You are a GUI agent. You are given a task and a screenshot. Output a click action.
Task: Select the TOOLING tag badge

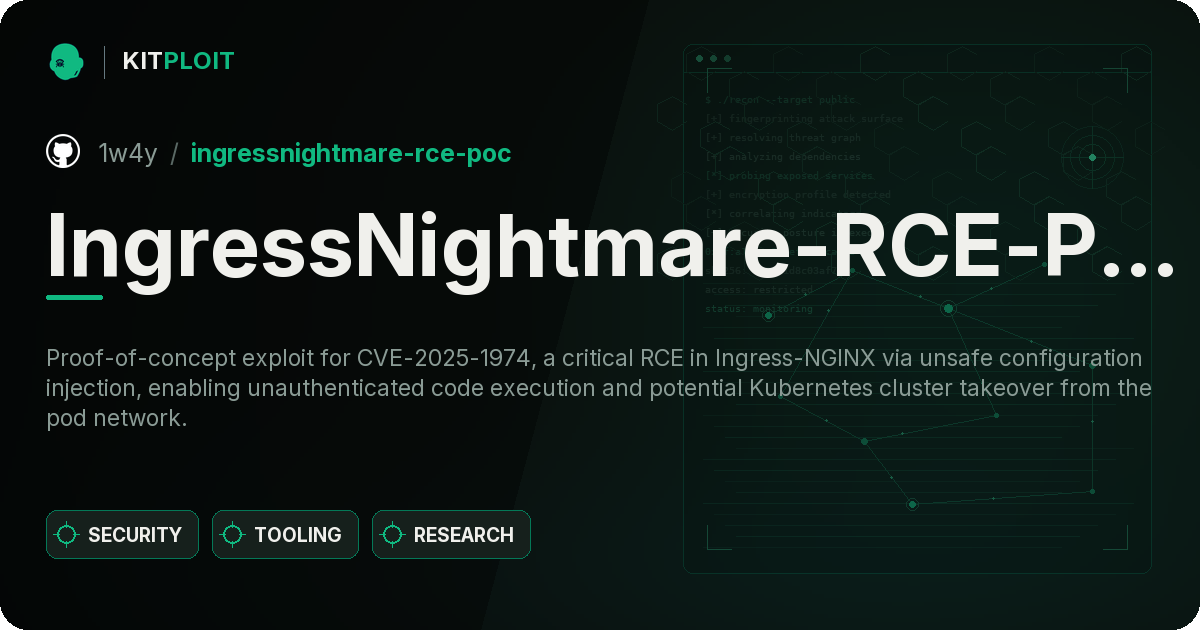click(285, 535)
